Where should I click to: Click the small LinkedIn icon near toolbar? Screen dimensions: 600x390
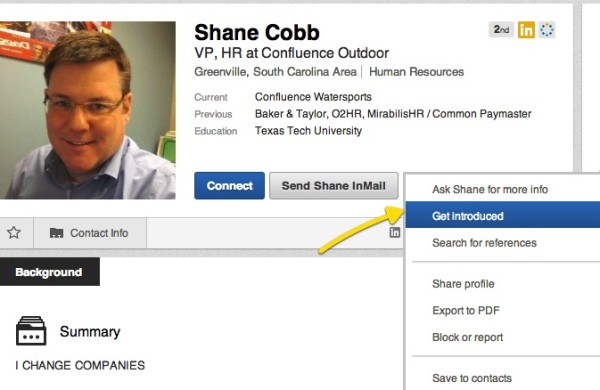point(395,232)
